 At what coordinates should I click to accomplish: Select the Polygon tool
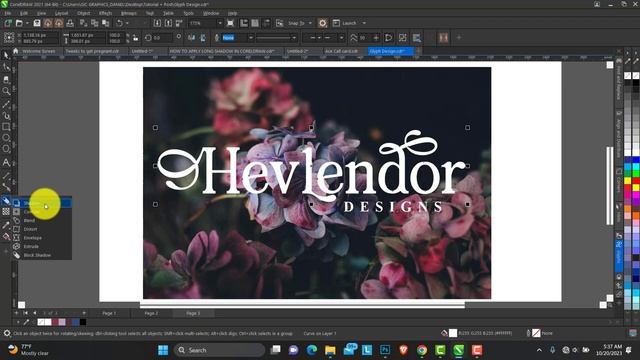6,149
